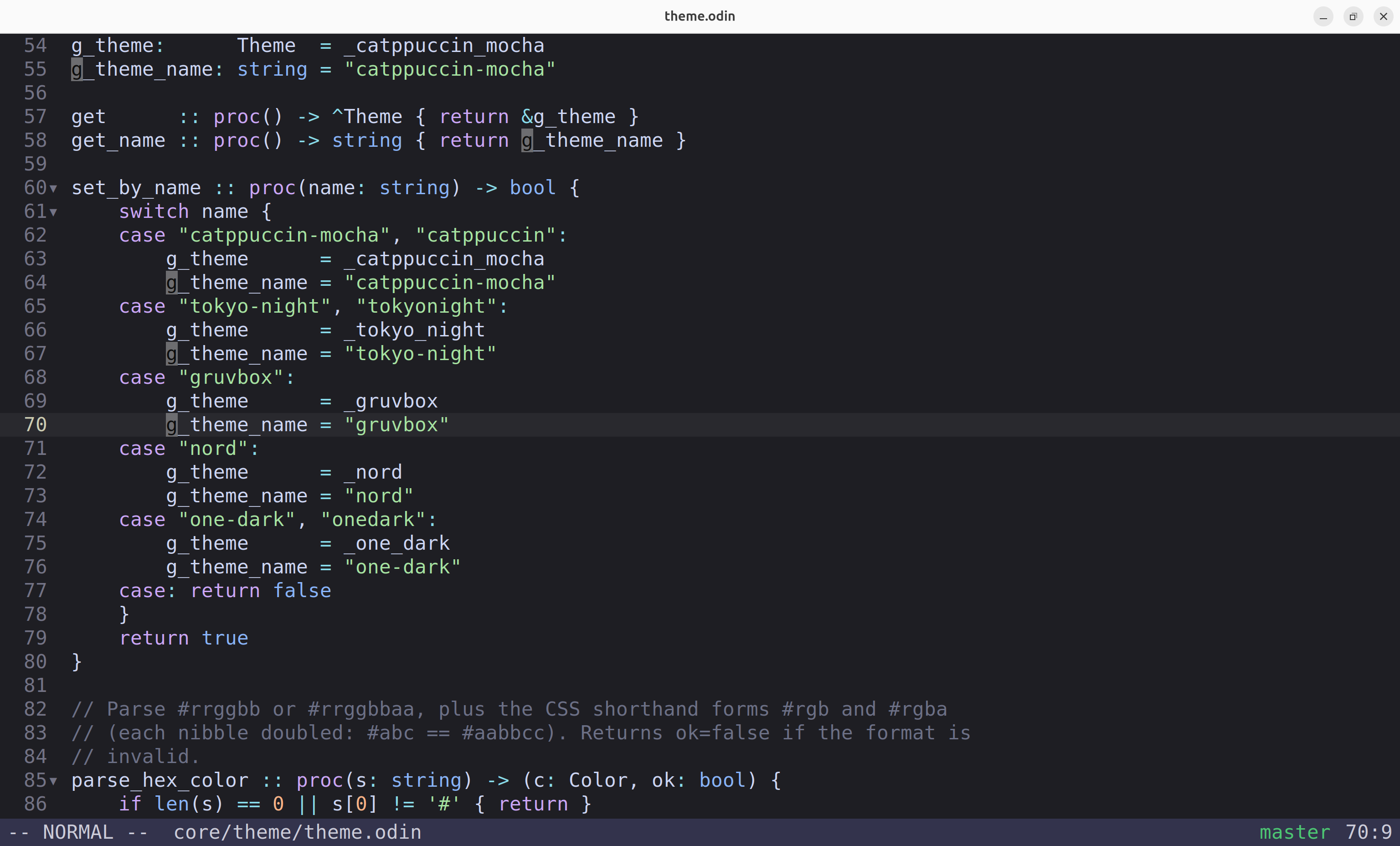1400x846 pixels.
Task: Click the core/theme/theme.odin path in status bar
Action: (x=297, y=832)
